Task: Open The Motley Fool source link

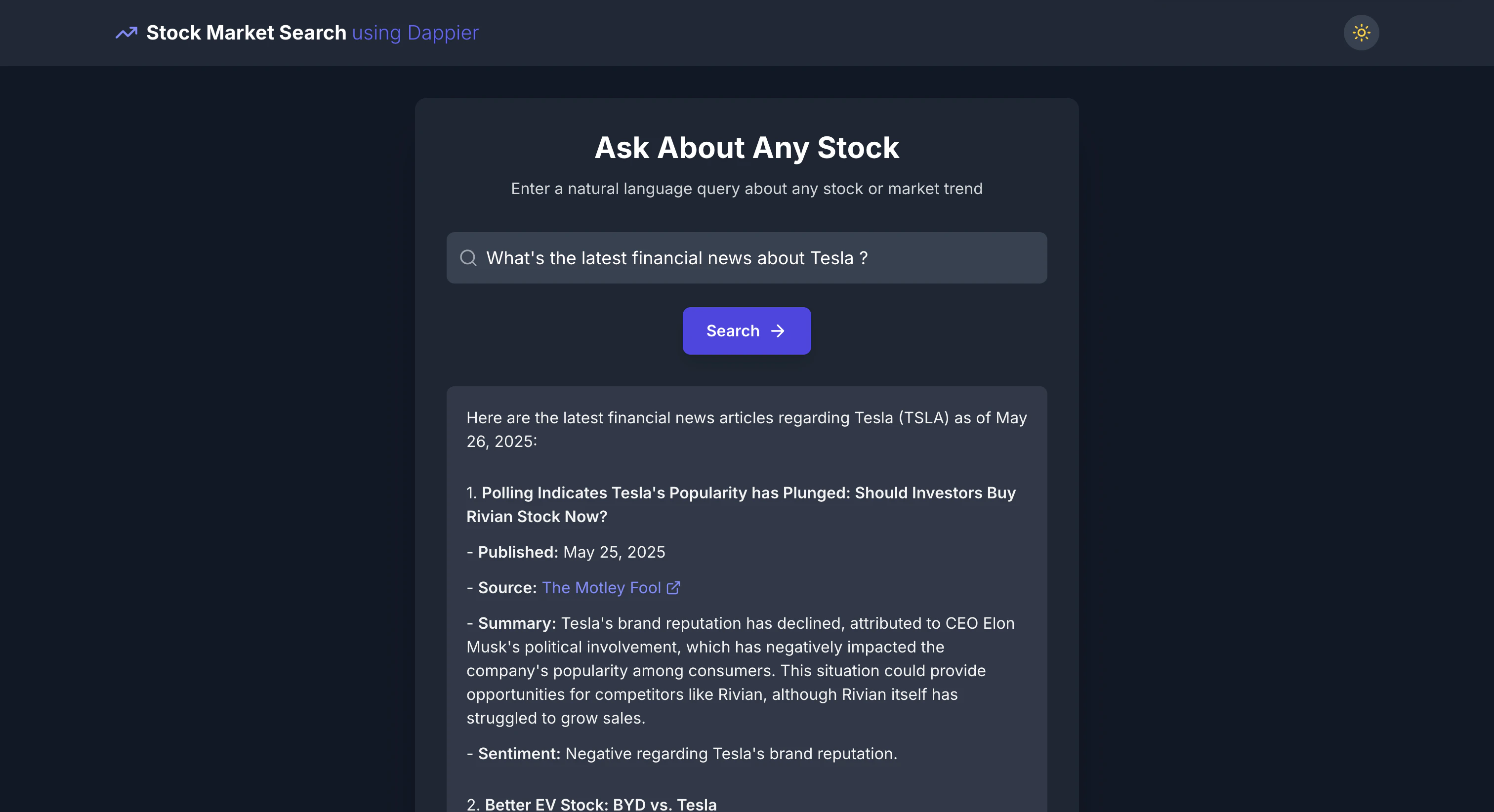Action: pyautogui.click(x=601, y=588)
